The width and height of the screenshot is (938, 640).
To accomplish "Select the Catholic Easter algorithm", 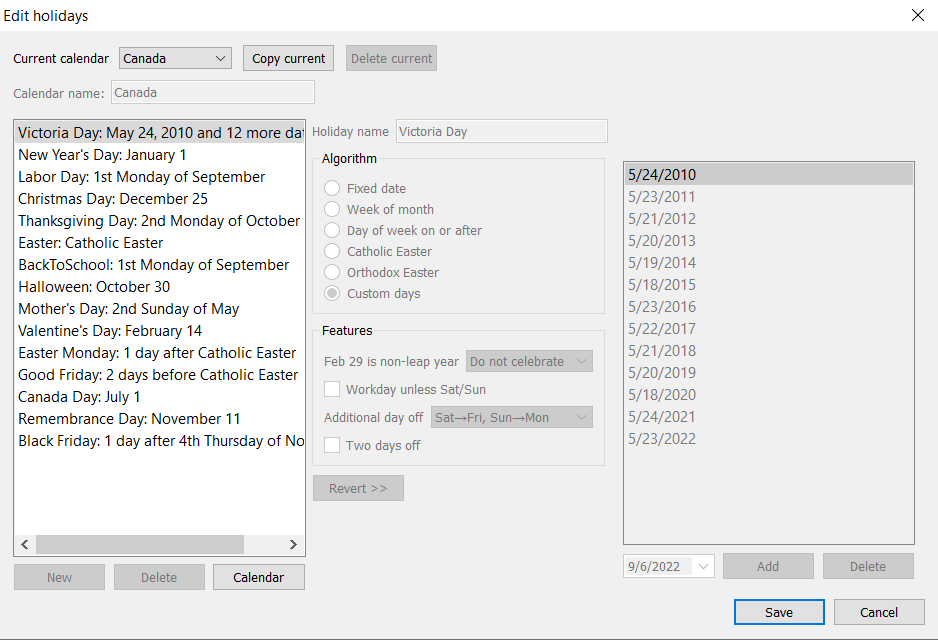I will [x=332, y=251].
